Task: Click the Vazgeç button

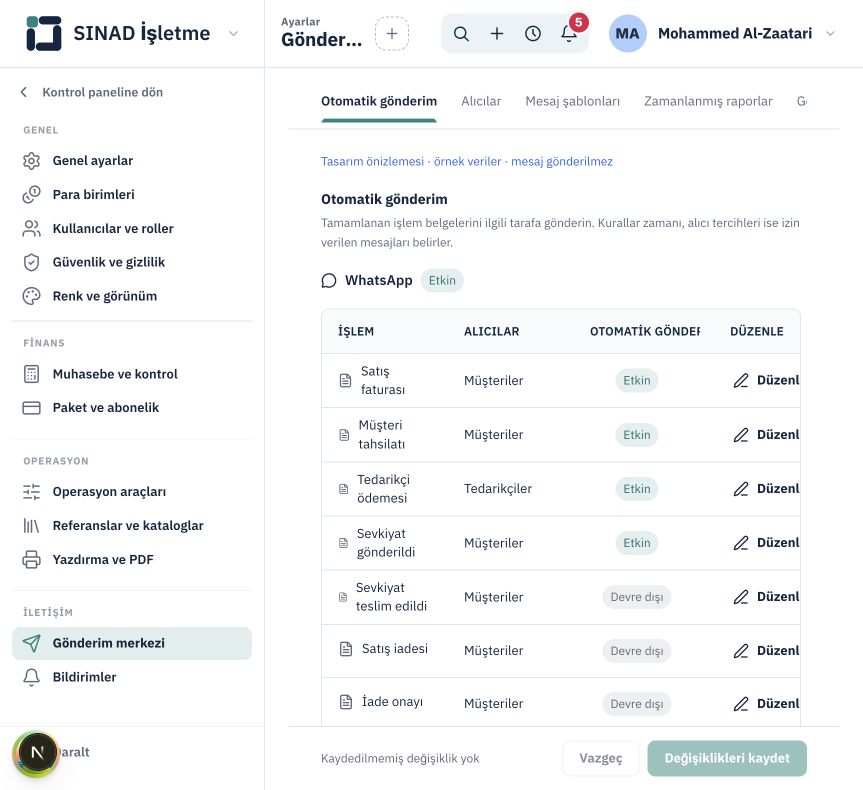Action: pos(600,758)
